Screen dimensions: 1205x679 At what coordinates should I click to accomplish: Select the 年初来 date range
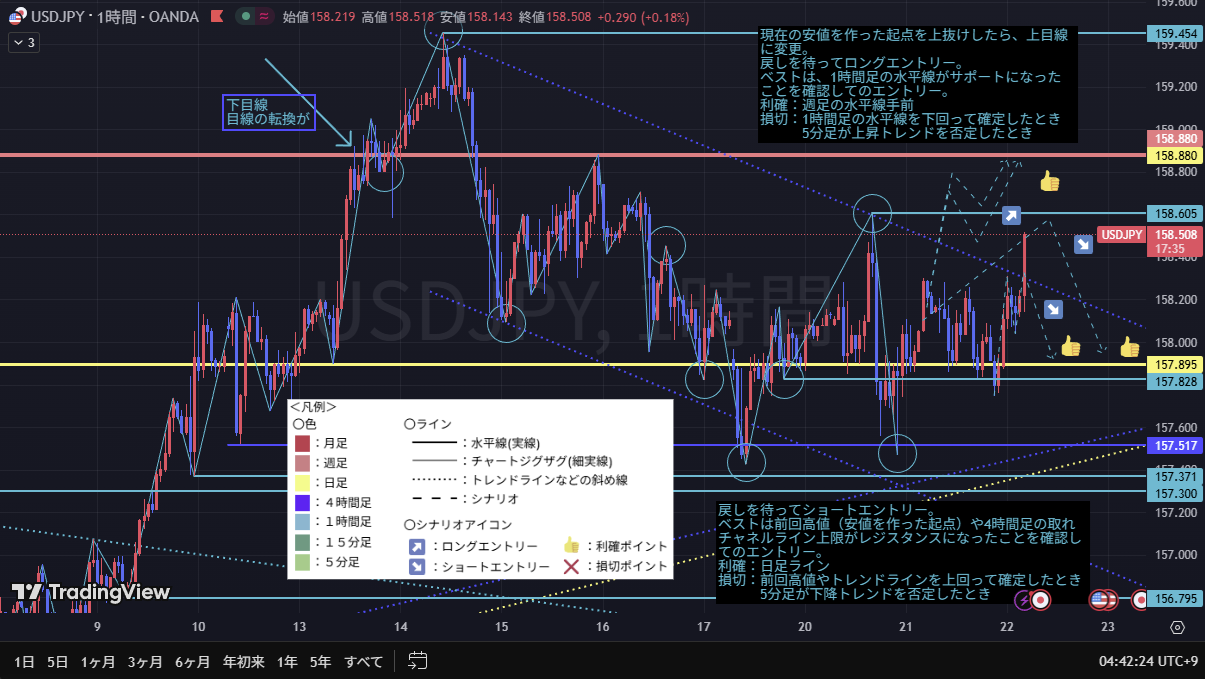243,661
